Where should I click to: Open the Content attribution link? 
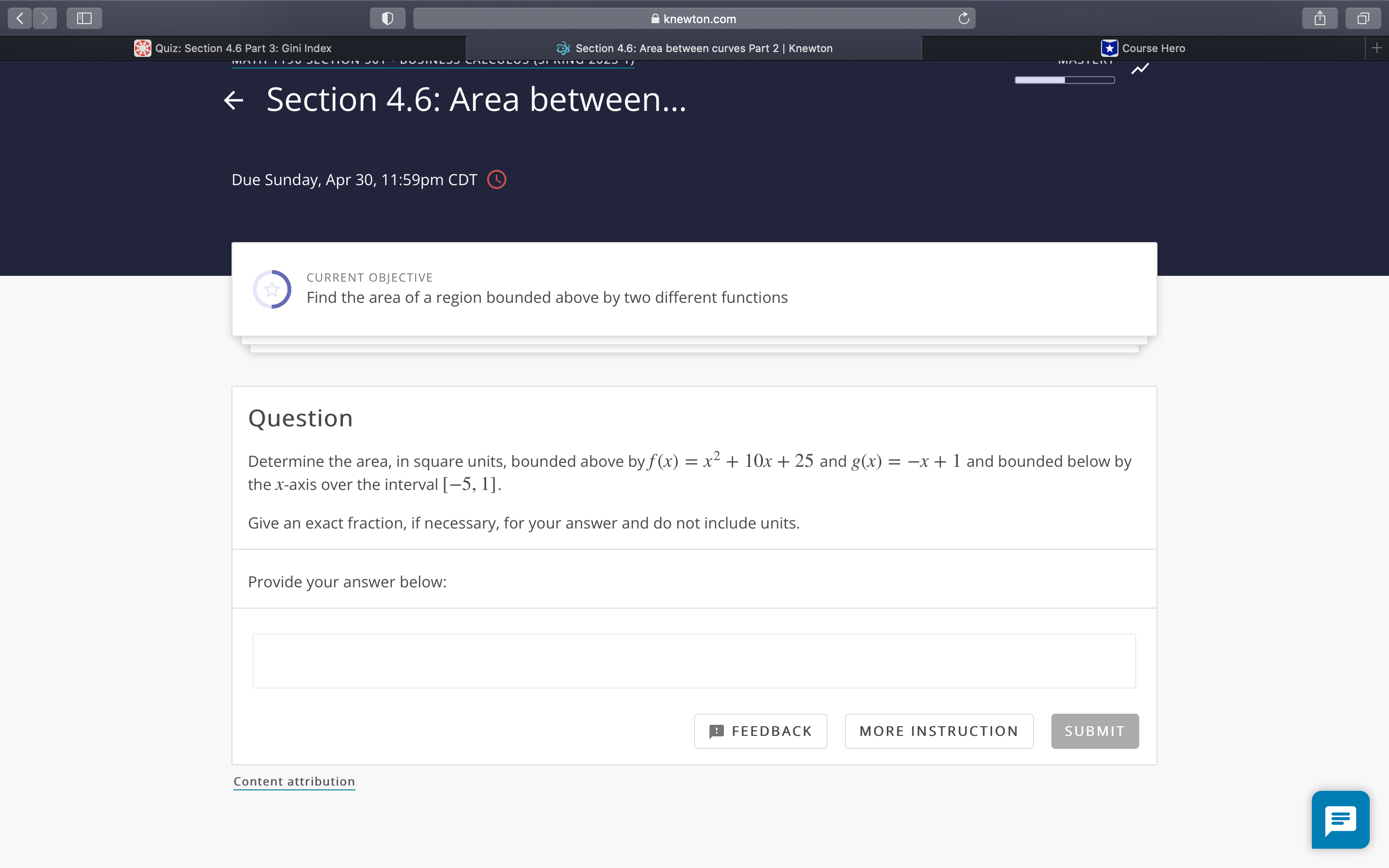[x=294, y=781]
